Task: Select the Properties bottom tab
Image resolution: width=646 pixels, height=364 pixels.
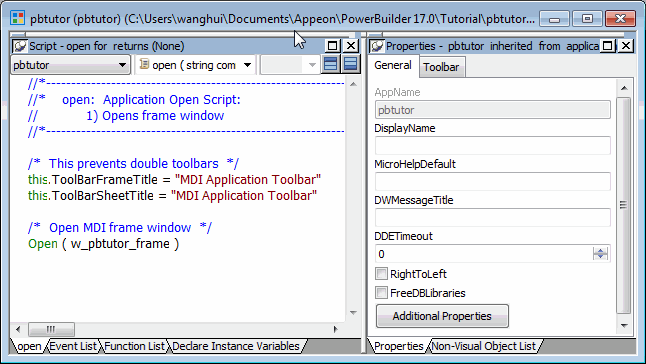Action: [398, 346]
